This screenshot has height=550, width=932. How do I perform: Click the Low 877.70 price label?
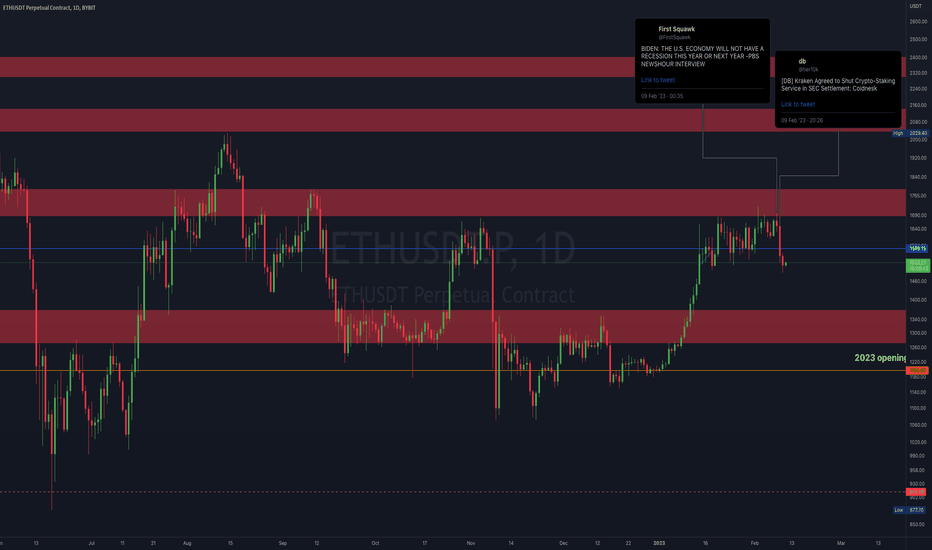coord(909,510)
